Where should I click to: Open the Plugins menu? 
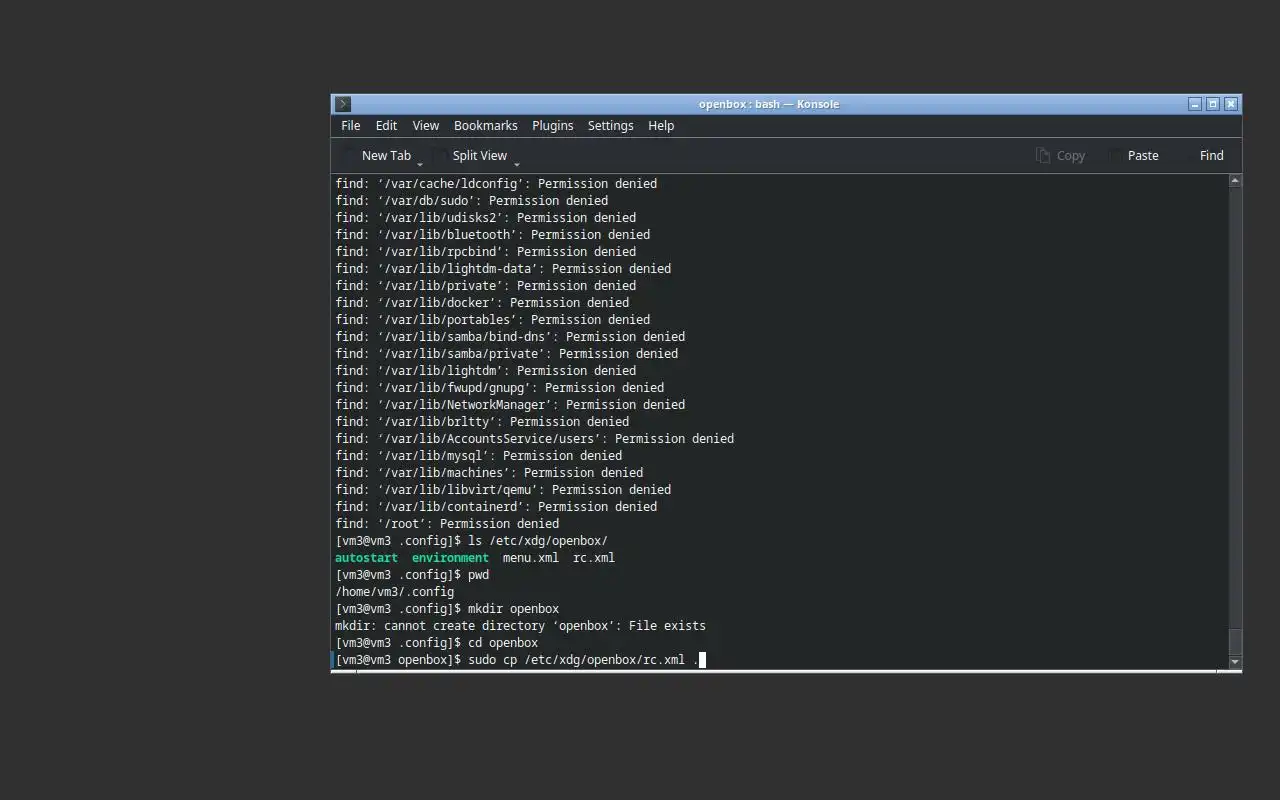coord(553,125)
